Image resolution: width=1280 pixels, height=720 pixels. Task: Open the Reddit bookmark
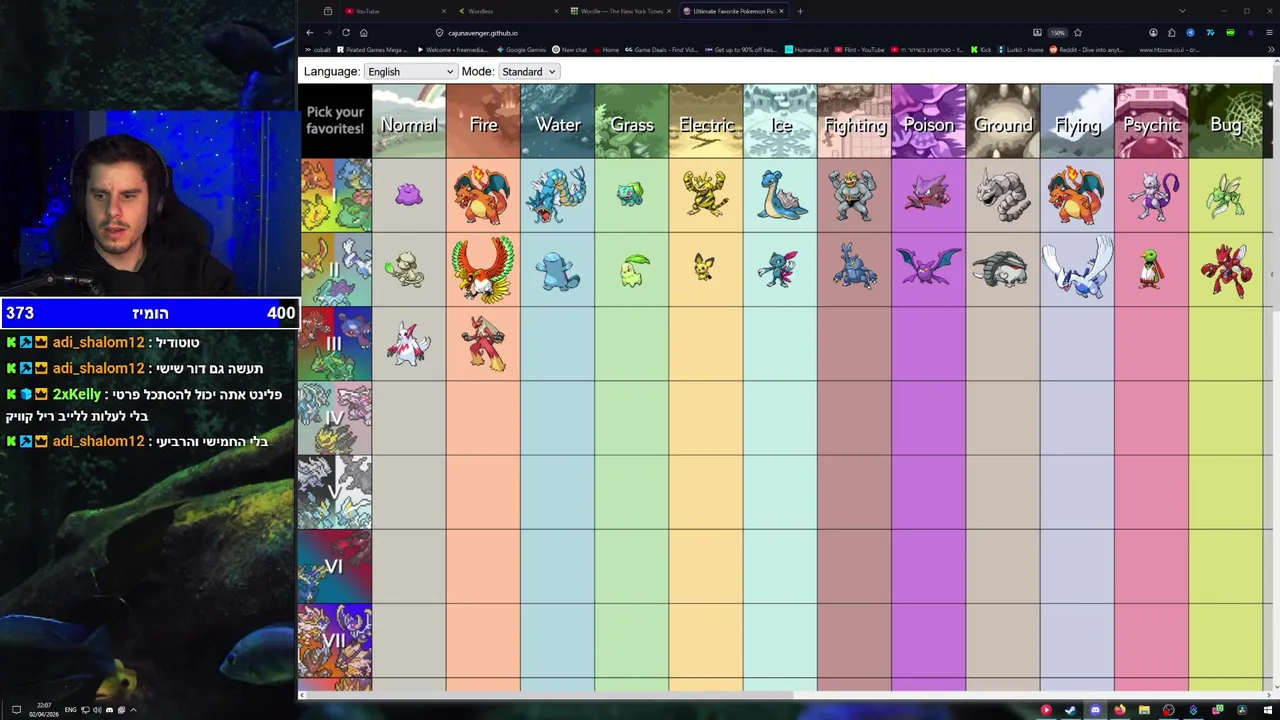click(1087, 50)
